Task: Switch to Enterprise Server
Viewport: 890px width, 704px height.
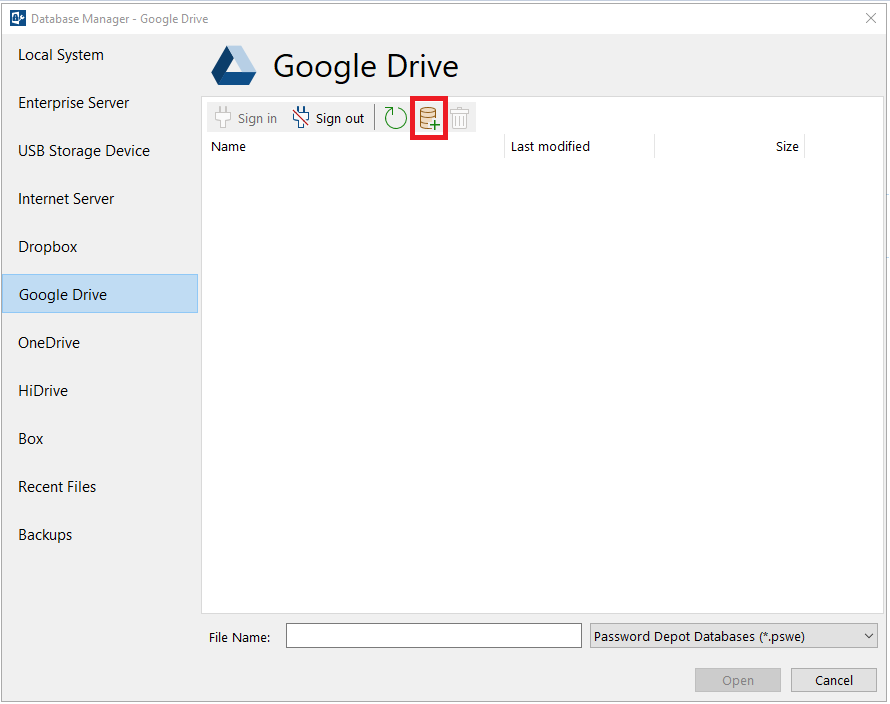Action: click(74, 103)
